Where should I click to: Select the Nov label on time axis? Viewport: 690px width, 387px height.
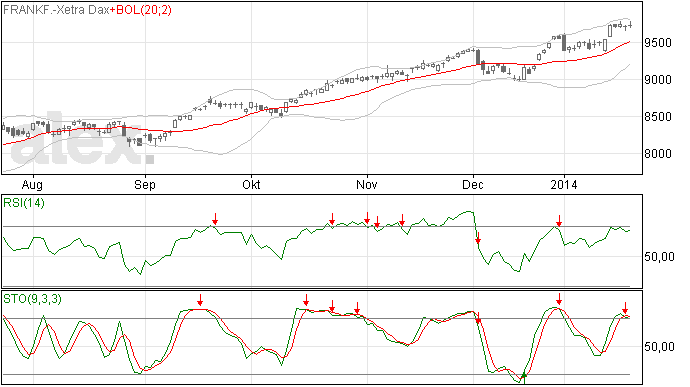pos(367,184)
